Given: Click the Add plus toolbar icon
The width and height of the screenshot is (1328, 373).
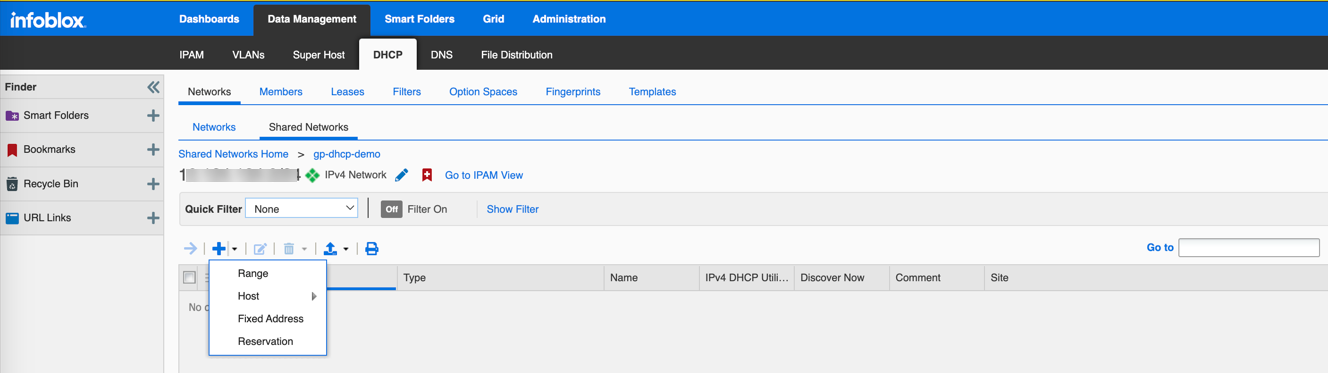Looking at the screenshot, I should [218, 249].
